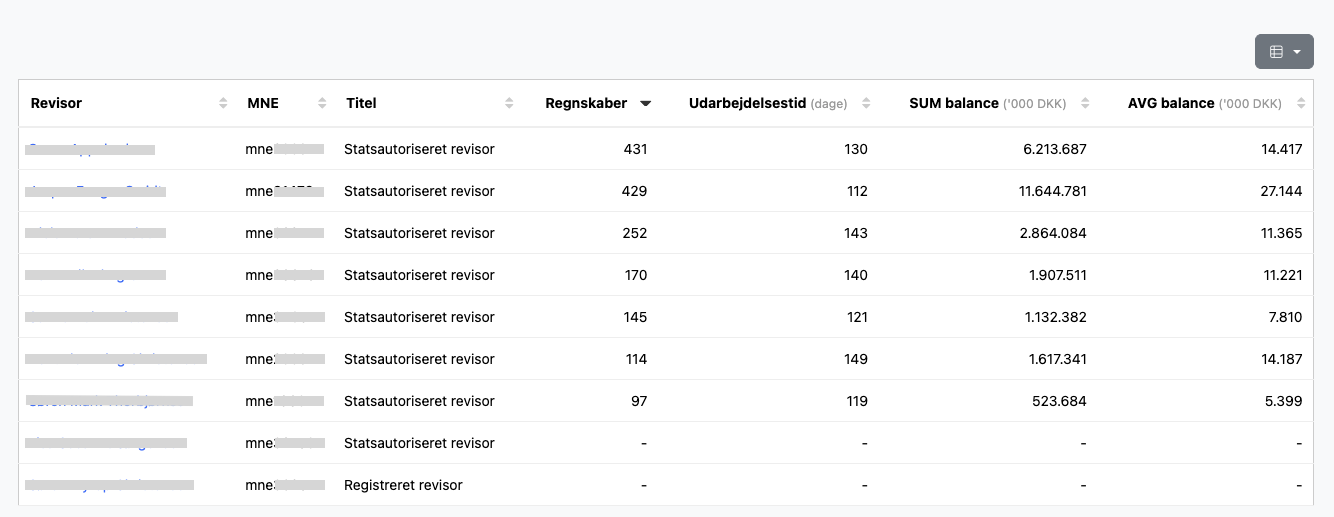Click the Regnskaber column header text
1334x517 pixels.
tap(586, 103)
